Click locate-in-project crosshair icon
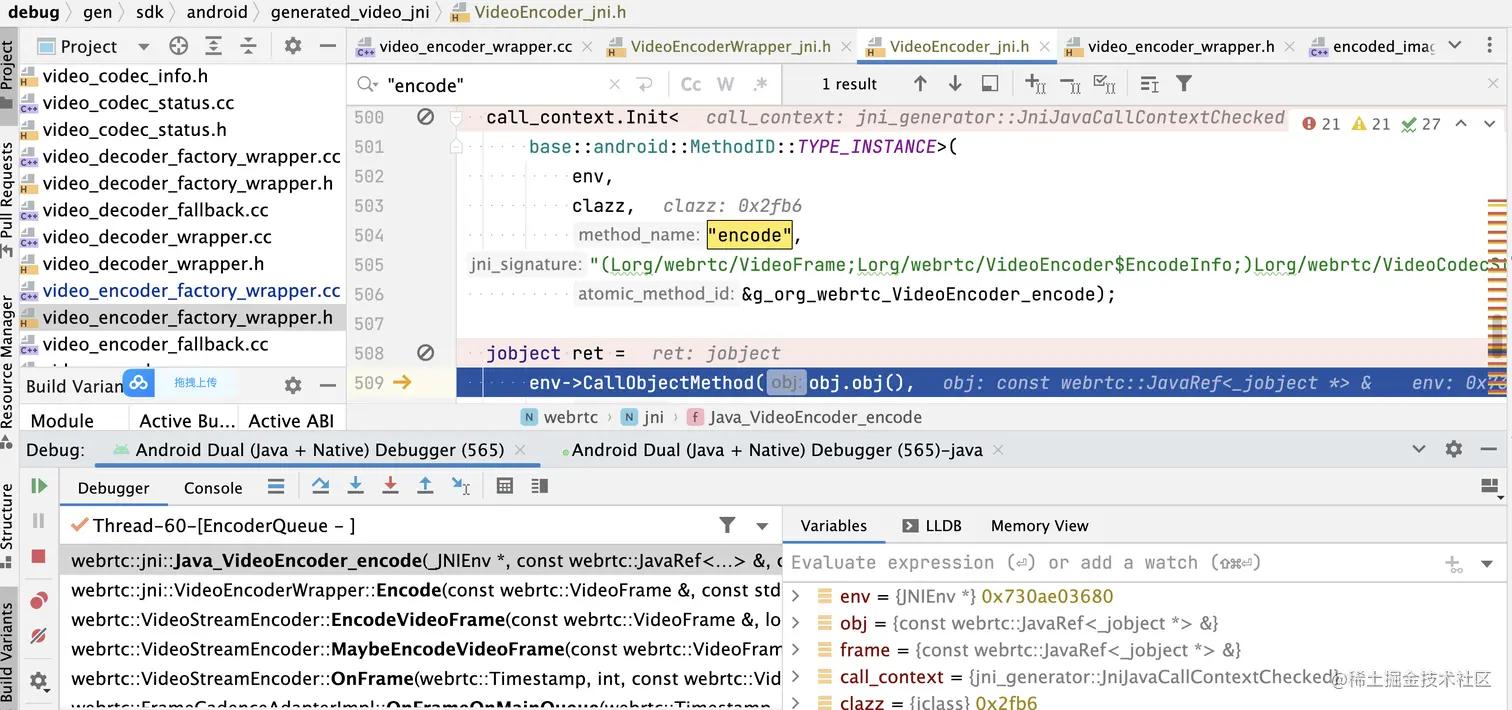This screenshot has width=1512, height=710. (x=178, y=46)
